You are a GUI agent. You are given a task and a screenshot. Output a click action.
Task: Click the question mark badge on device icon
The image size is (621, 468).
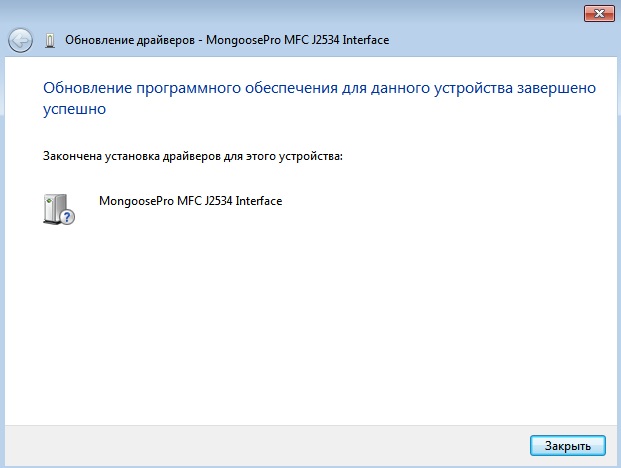pos(67,216)
